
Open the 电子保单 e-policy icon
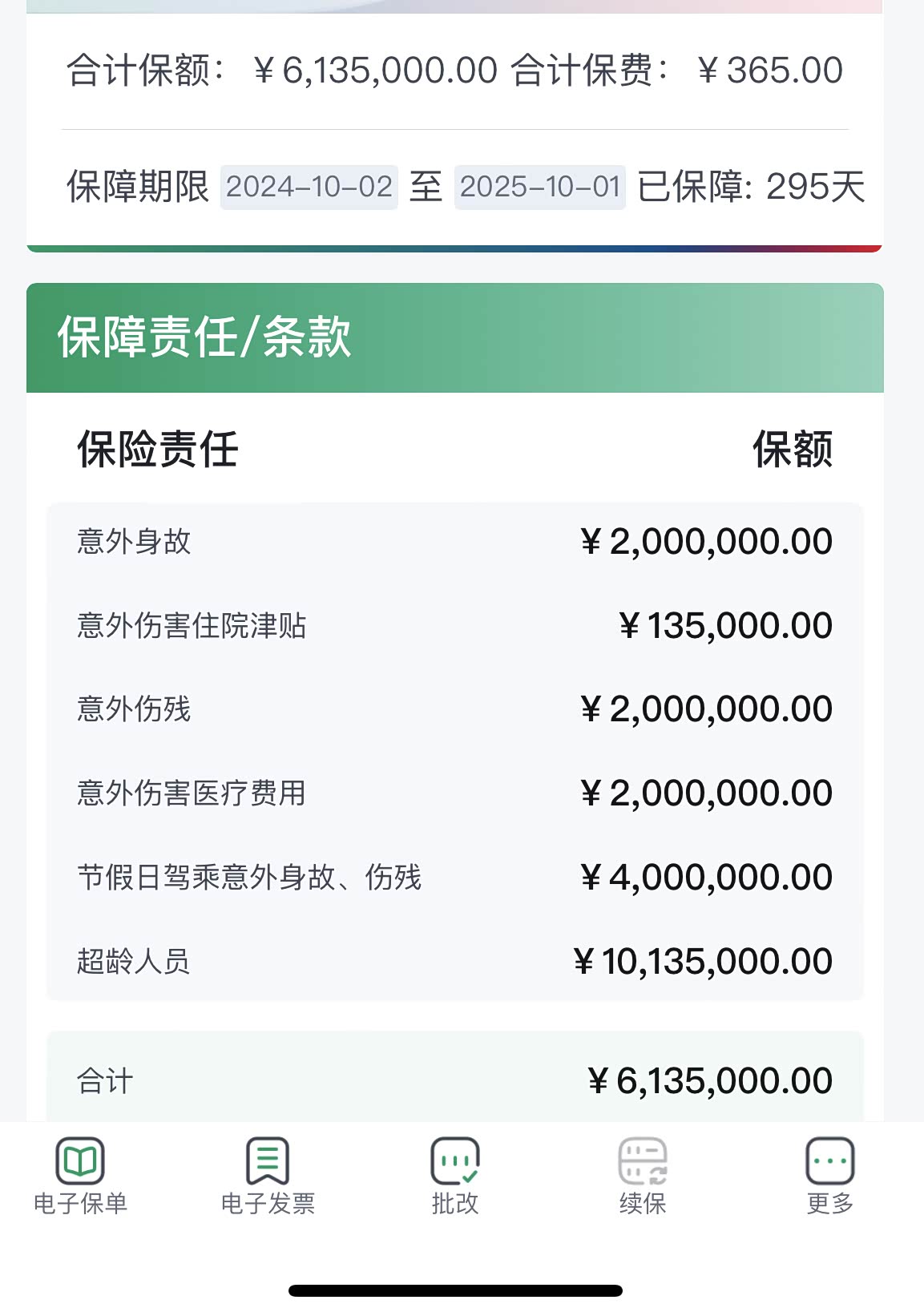click(80, 1161)
